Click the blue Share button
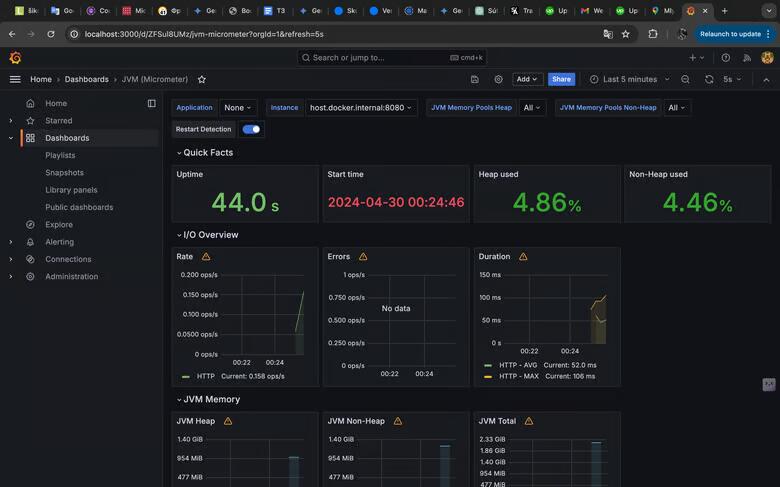780x487 pixels. 561,79
